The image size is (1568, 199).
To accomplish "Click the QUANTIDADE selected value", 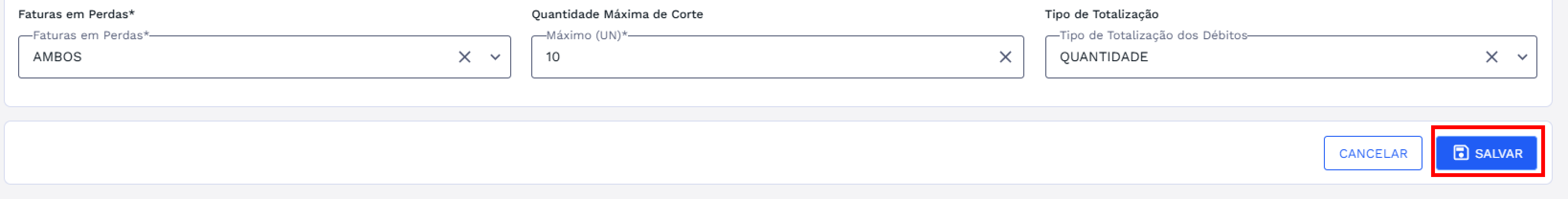I will [x=1104, y=56].
